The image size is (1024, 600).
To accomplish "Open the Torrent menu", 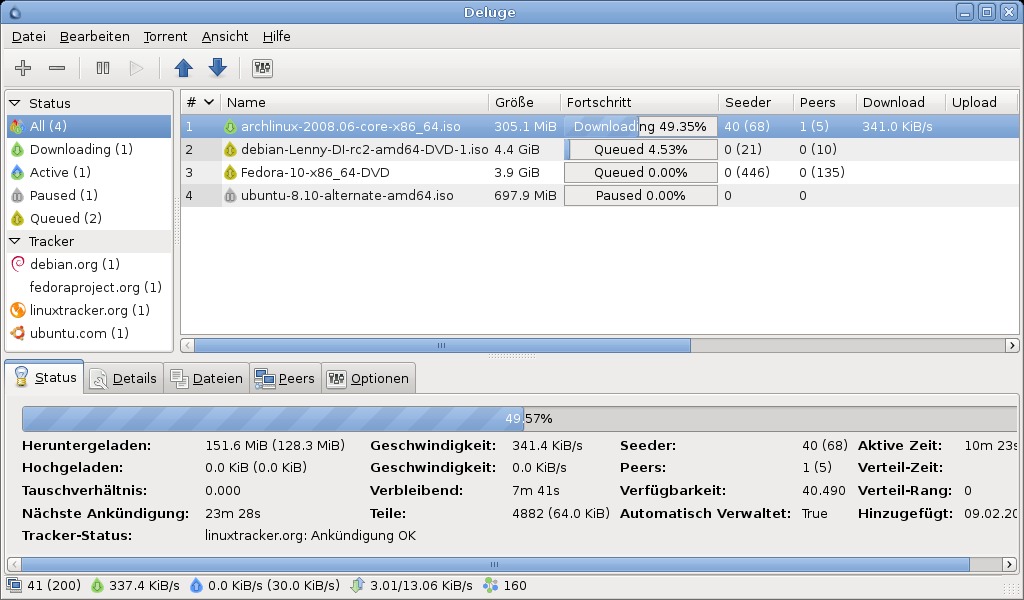I will tap(165, 37).
